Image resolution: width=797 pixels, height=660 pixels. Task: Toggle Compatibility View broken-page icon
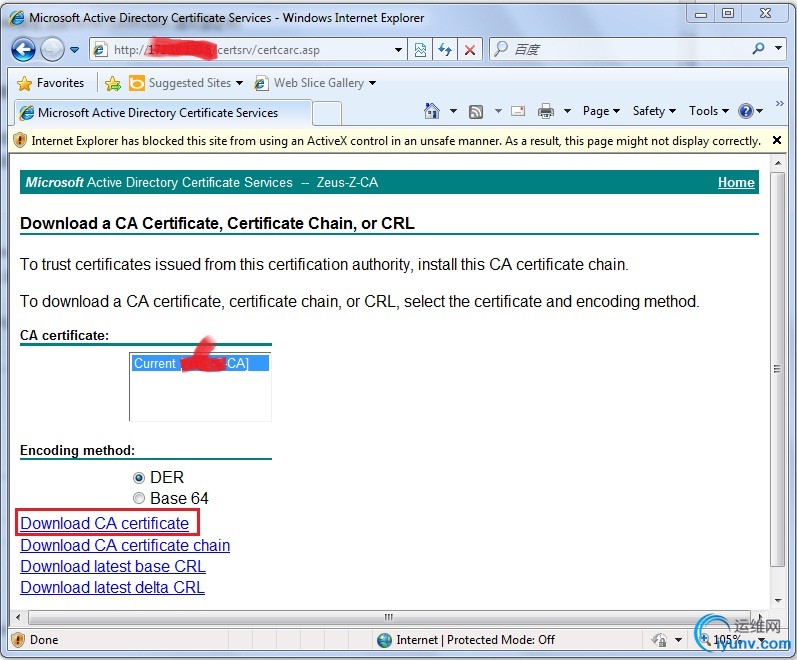click(420, 50)
